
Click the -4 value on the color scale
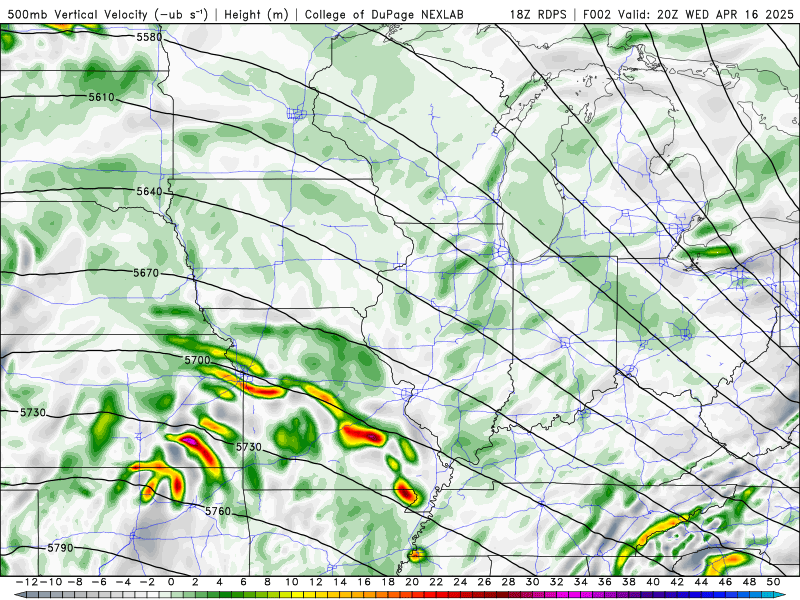124,582
